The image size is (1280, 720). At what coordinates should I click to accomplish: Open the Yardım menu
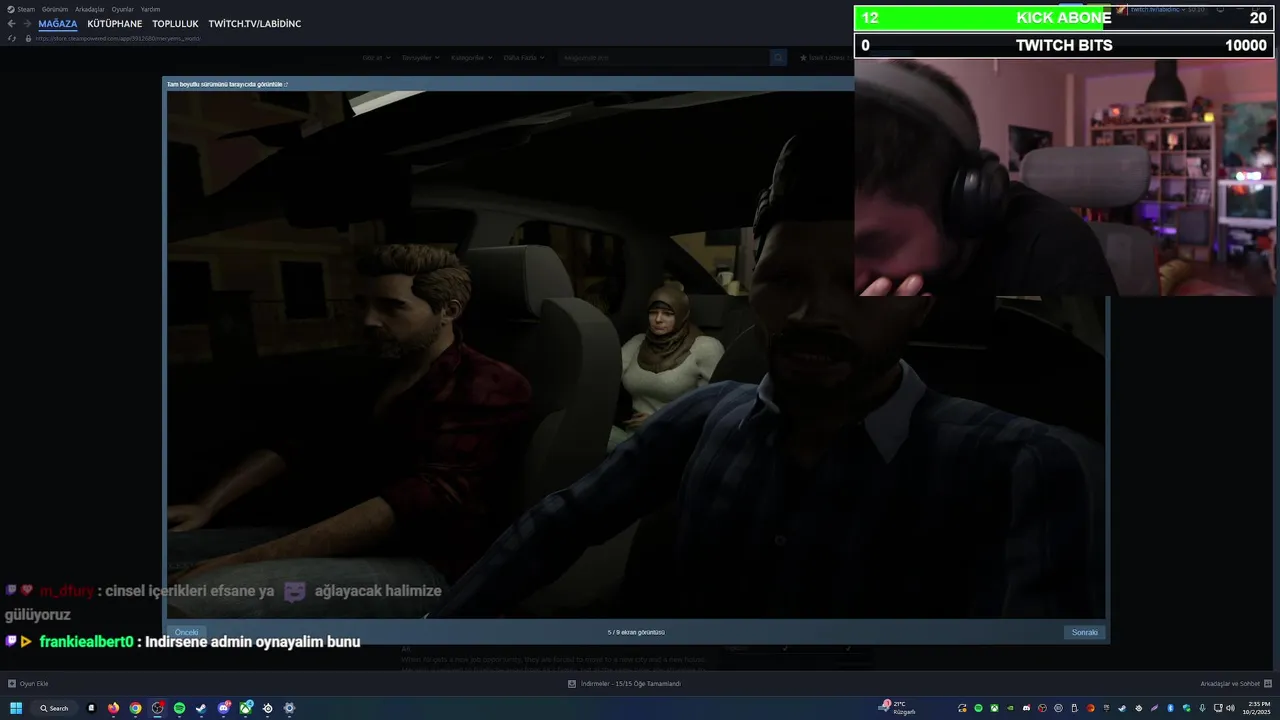[150, 9]
